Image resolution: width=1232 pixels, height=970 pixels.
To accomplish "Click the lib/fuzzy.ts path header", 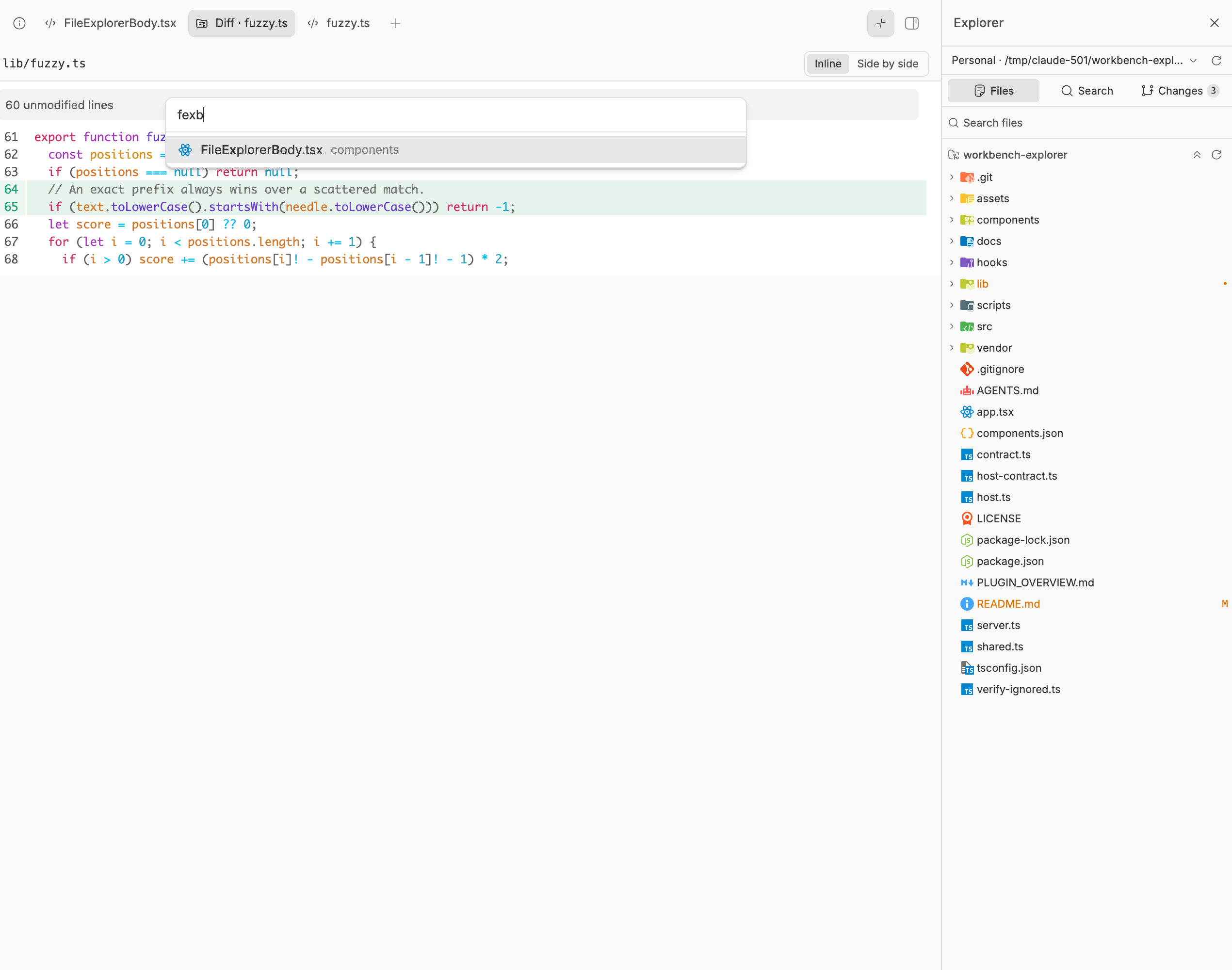I will click(44, 64).
